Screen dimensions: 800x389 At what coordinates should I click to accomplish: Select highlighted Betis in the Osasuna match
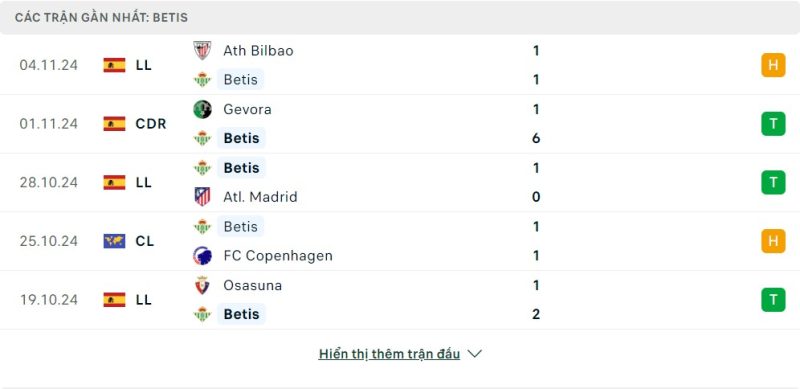click(x=241, y=314)
